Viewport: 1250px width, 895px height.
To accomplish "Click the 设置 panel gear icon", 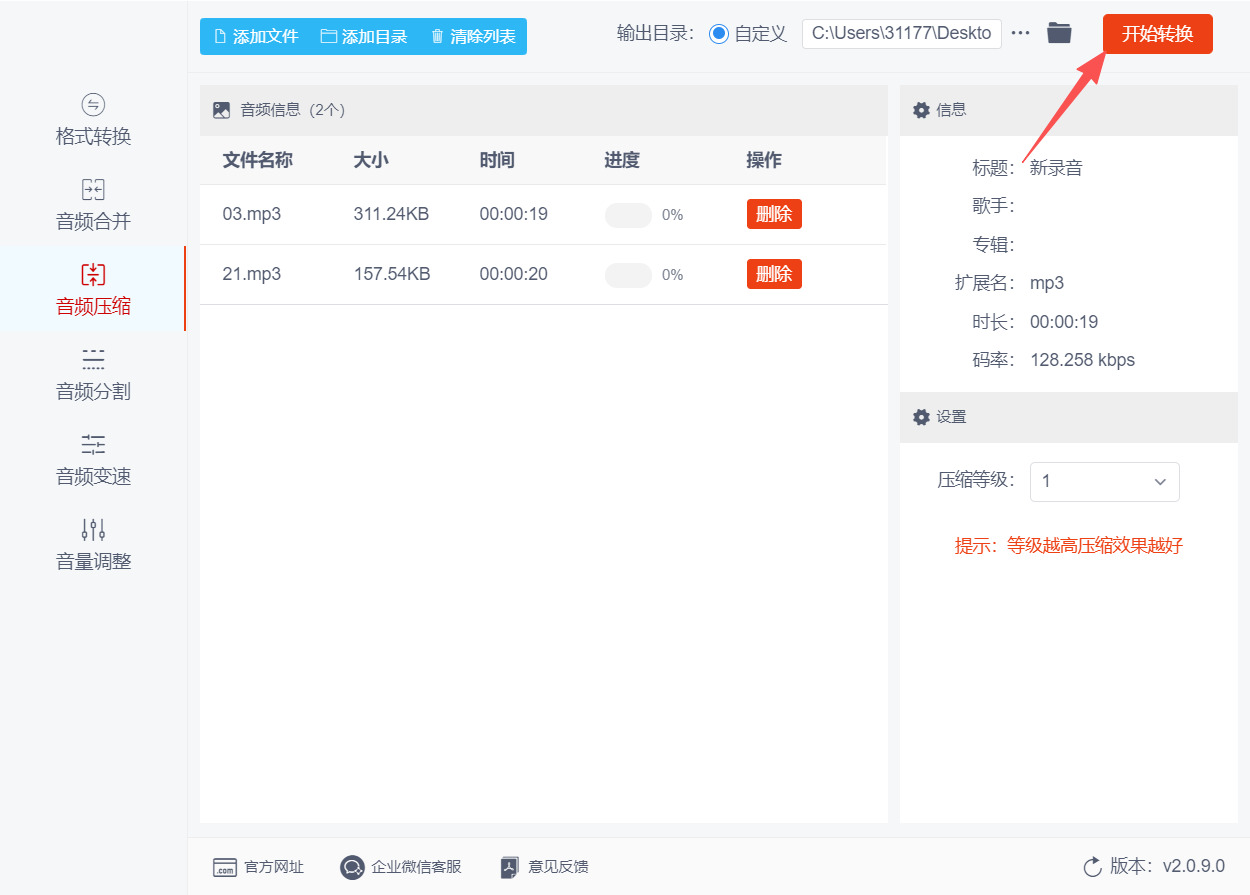I will coord(922,417).
